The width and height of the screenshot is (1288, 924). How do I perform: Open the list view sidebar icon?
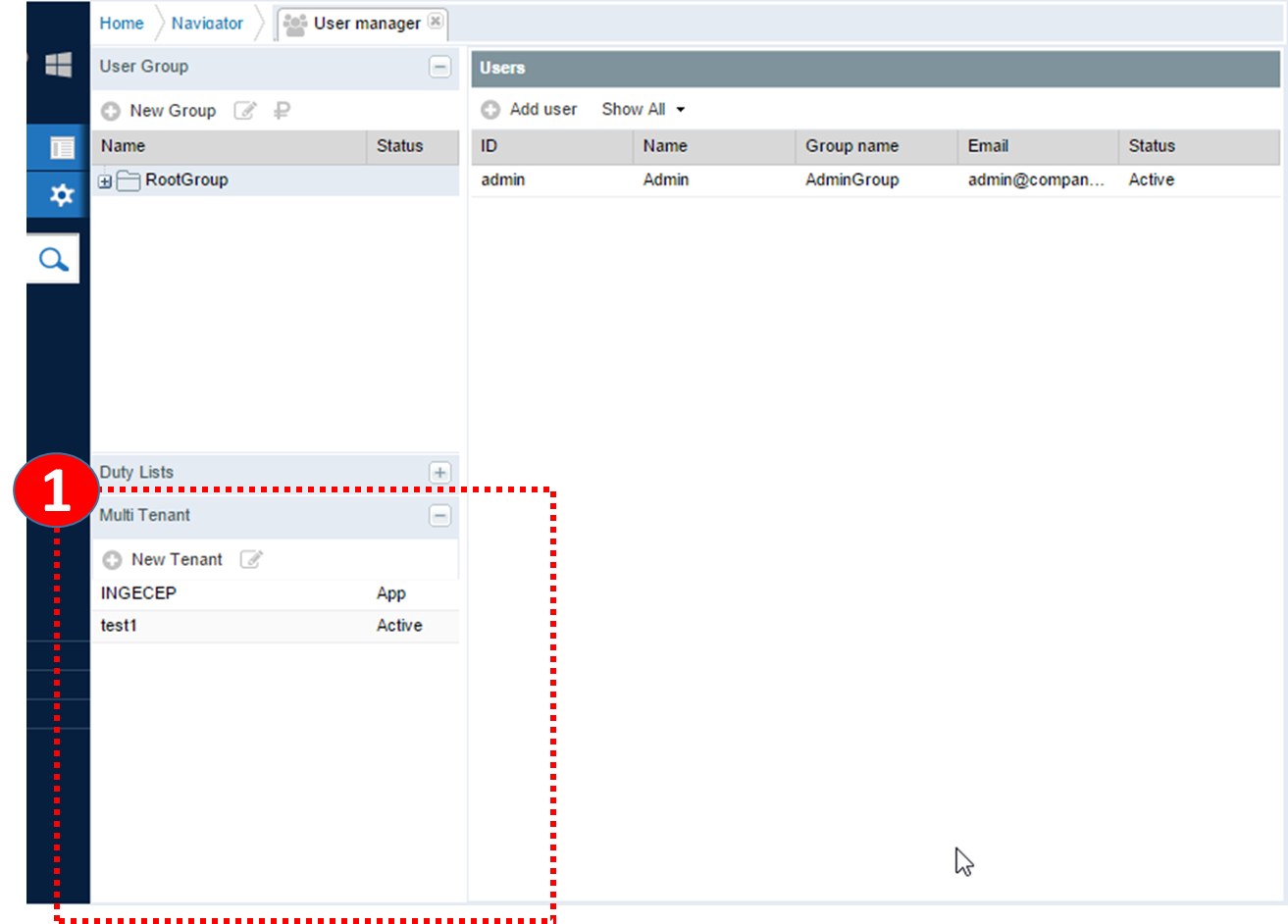62,147
